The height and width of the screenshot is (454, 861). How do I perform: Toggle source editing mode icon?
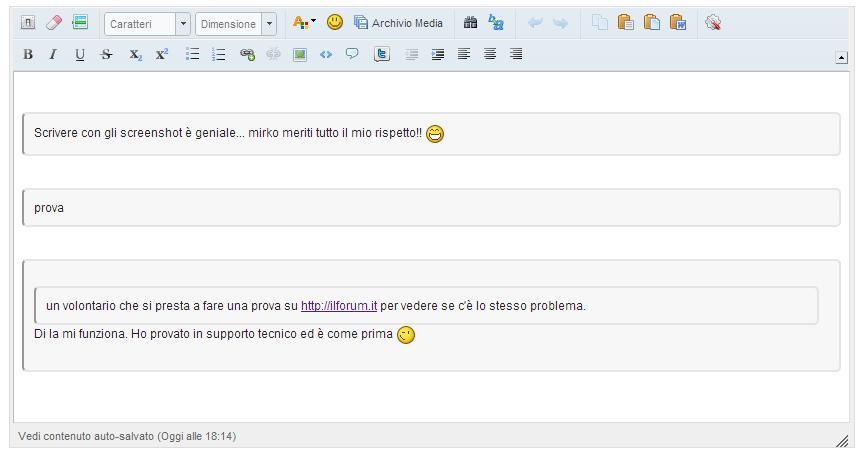click(x=27, y=23)
